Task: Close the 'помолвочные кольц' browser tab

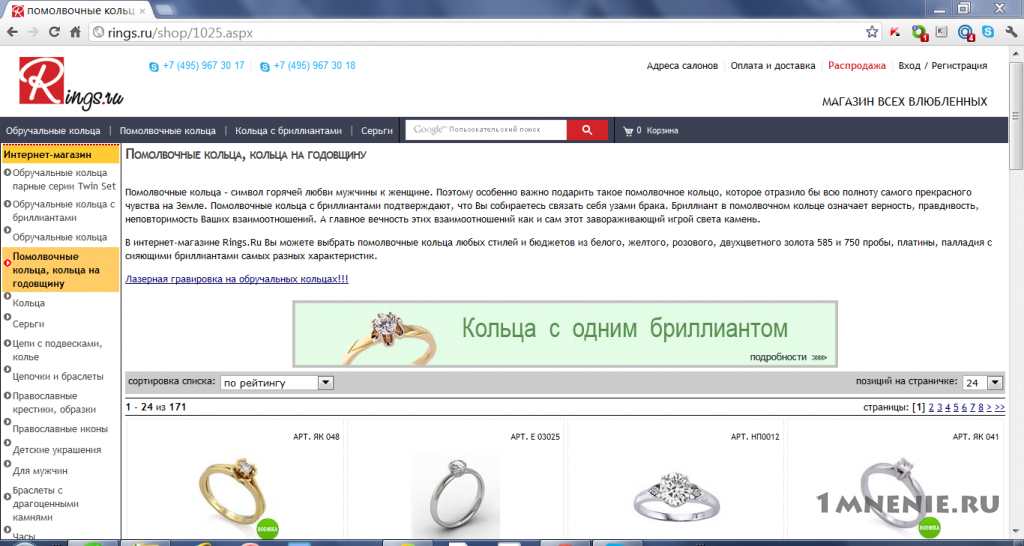Action: 142,11
